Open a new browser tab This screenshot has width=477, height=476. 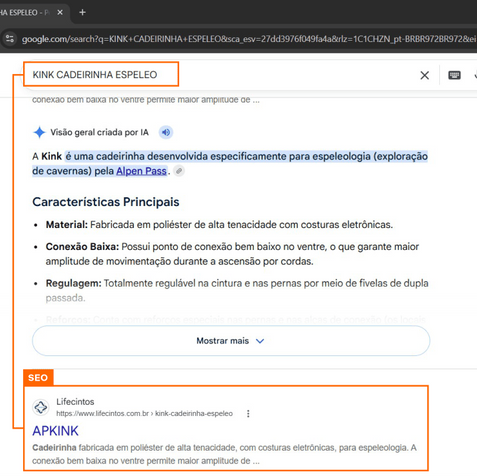[82, 12]
